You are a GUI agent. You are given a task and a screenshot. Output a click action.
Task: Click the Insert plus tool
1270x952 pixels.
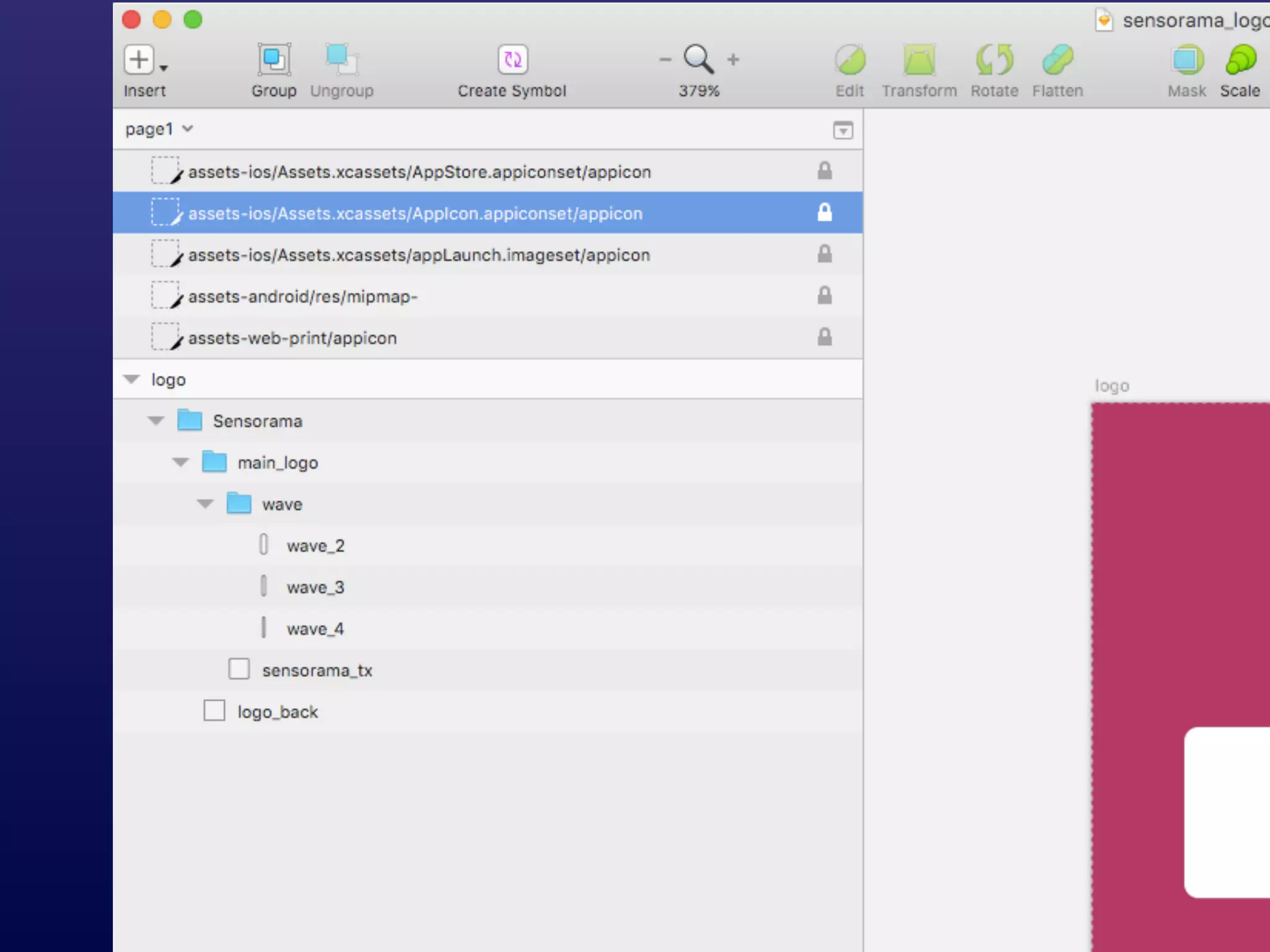click(140, 60)
